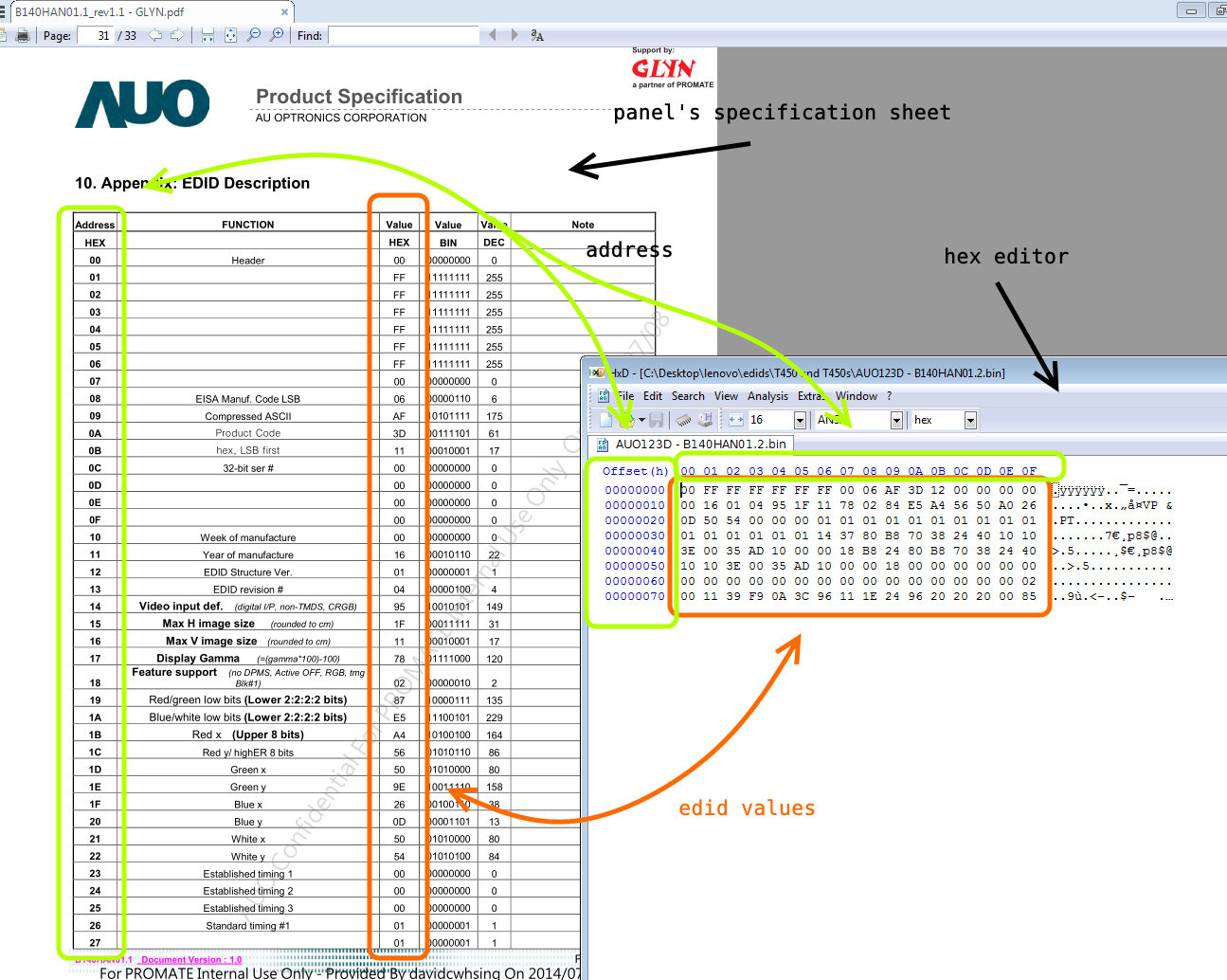Click the AUO logo on the PDF page
This screenshot has height=980, width=1227.
(x=143, y=103)
